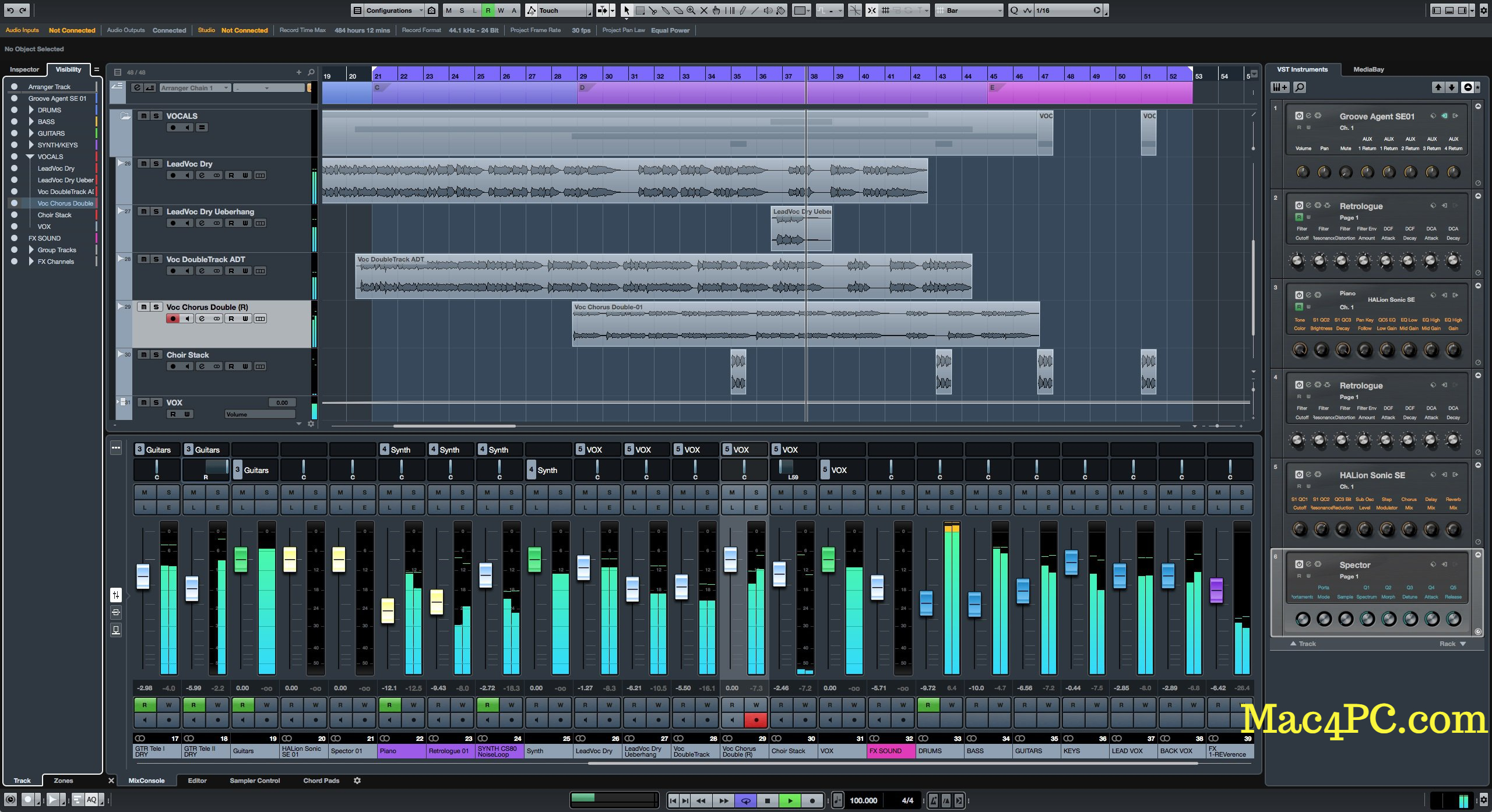This screenshot has height=812, width=1492.
Task: Select the Touch automation mode button
Action: pos(564,10)
